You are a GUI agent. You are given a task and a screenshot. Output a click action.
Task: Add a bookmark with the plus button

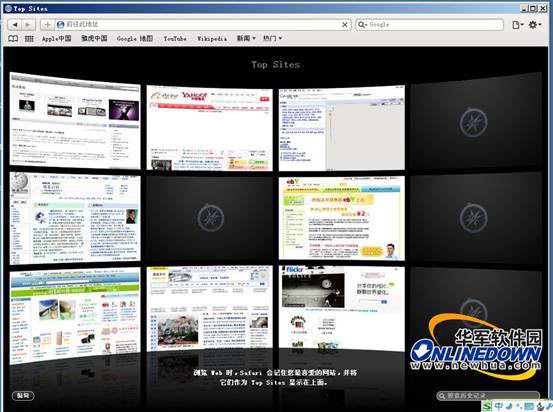tap(47, 24)
